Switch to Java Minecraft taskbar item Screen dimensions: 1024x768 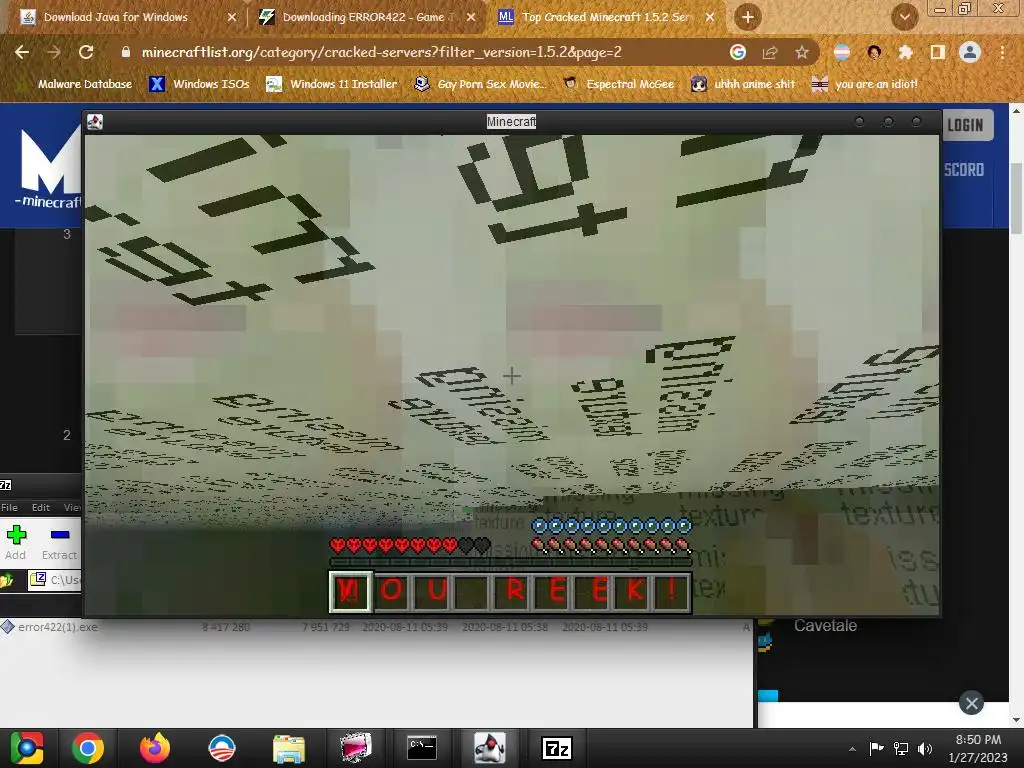pos(489,748)
